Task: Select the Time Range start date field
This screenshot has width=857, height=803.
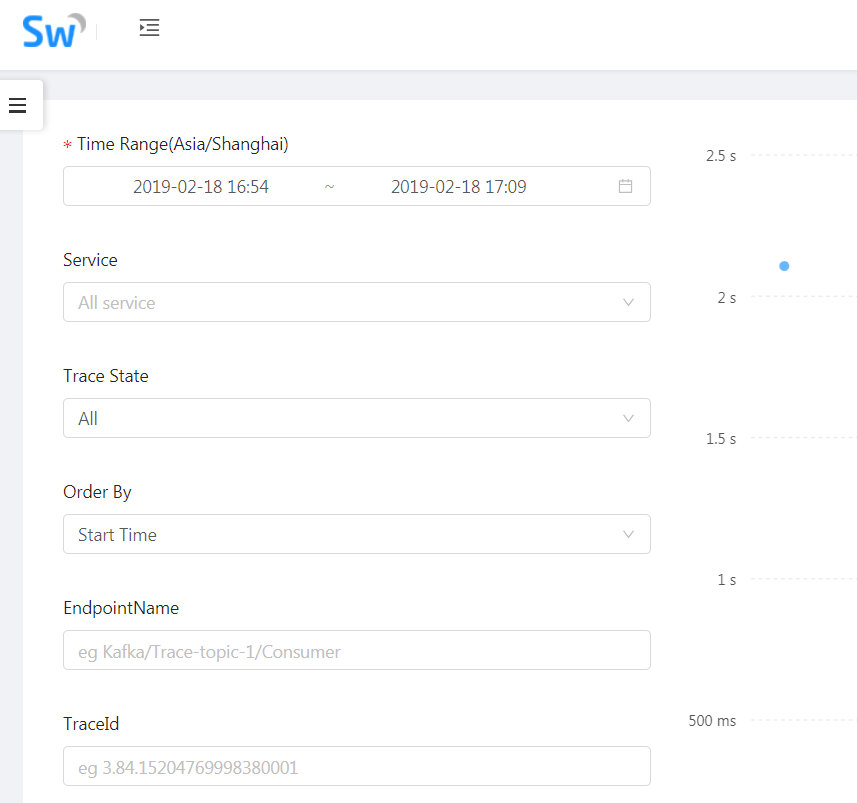Action: [x=201, y=186]
